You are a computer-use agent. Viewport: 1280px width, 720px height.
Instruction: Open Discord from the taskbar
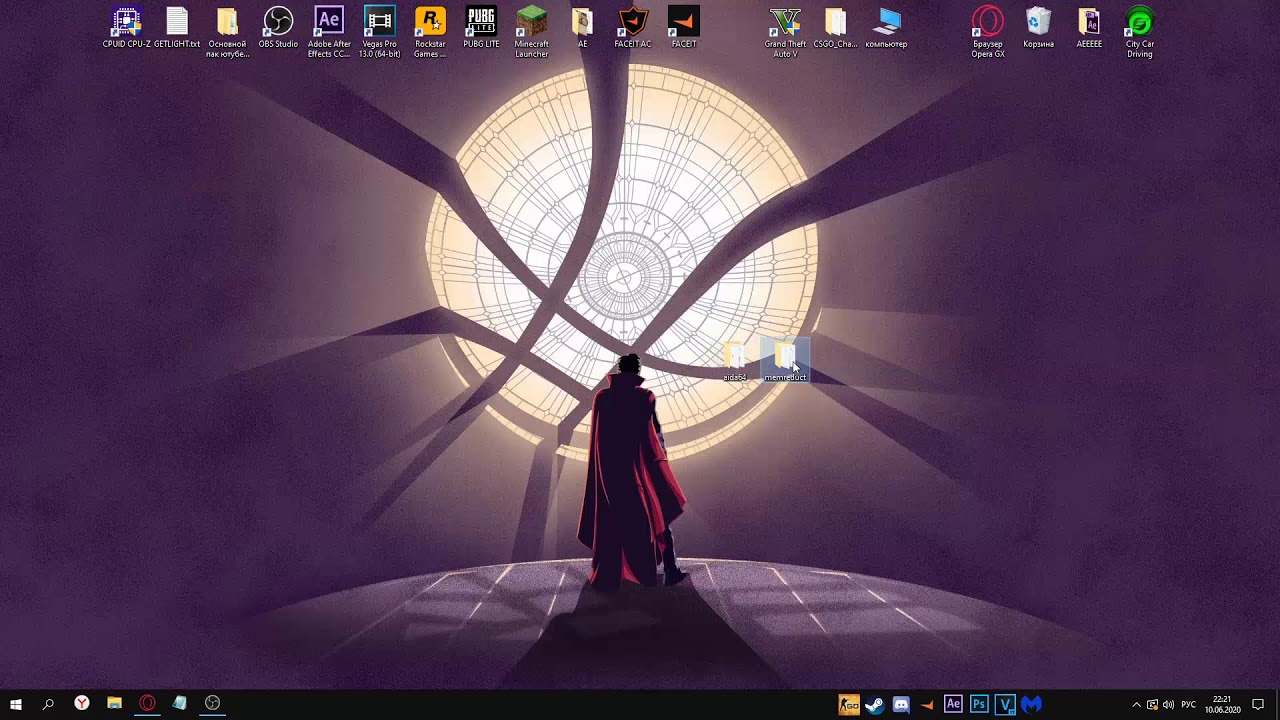tap(901, 704)
